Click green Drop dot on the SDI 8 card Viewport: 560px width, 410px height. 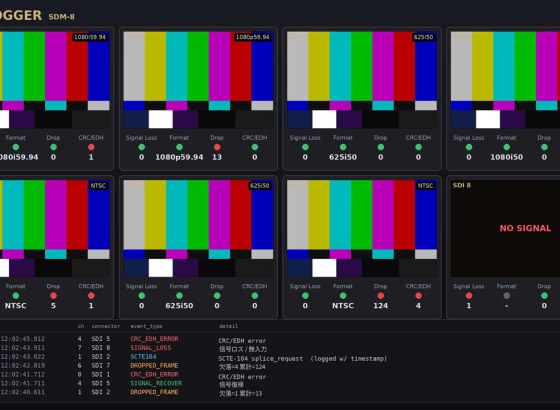pyautogui.click(x=544, y=296)
